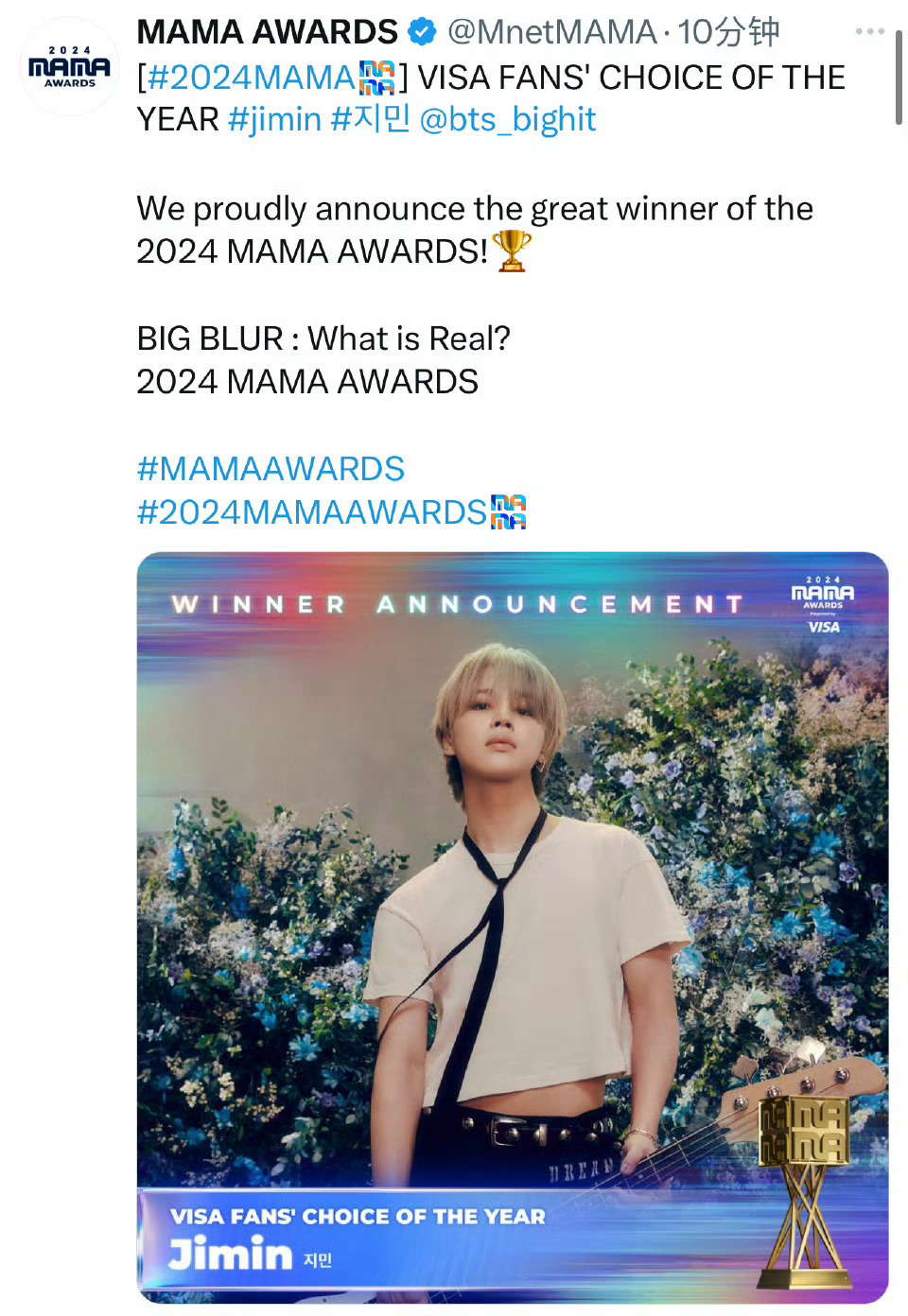
Task: Click the golden MAMA trophy in image
Action: pyautogui.click(x=803, y=1182)
